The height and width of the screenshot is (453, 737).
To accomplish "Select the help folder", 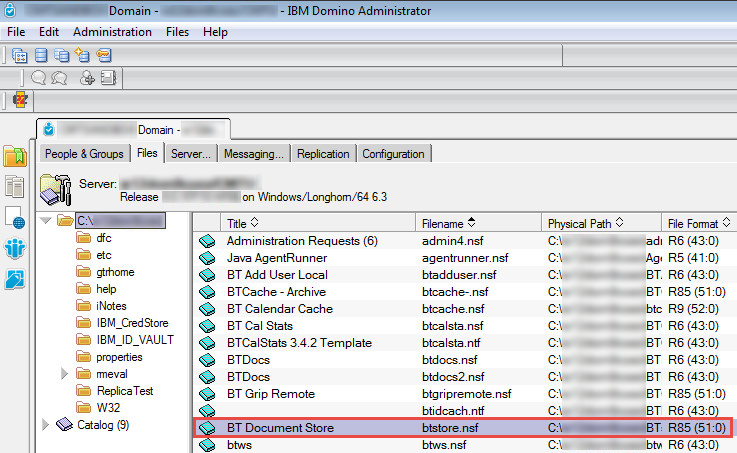I will (106, 289).
